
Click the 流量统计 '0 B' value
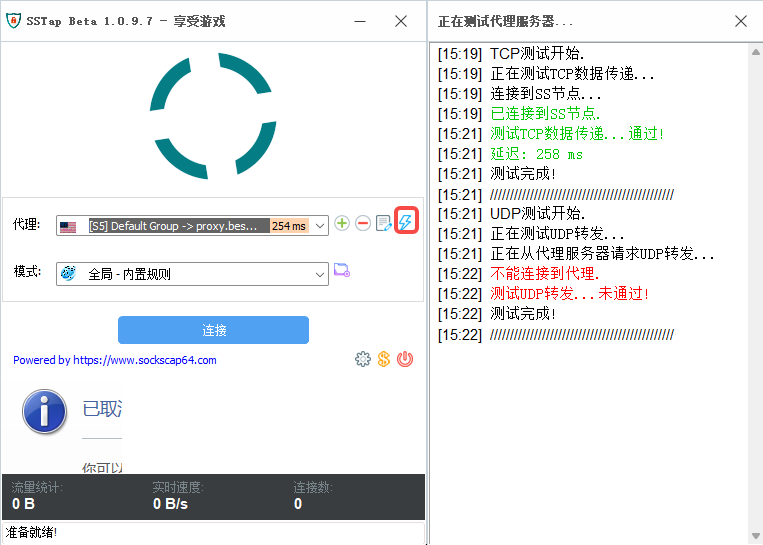coord(23,504)
